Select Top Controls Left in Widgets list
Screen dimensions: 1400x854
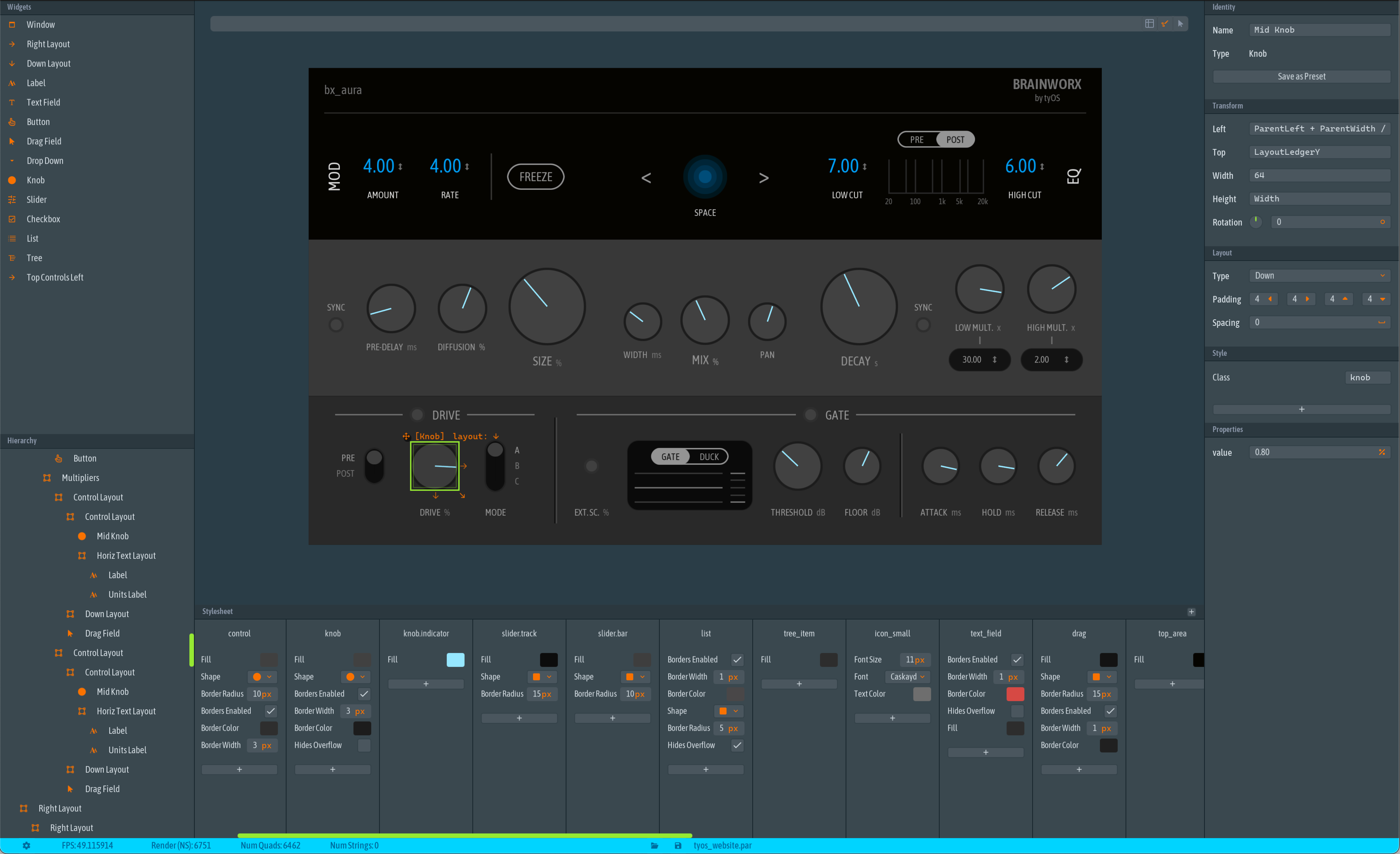coord(54,277)
